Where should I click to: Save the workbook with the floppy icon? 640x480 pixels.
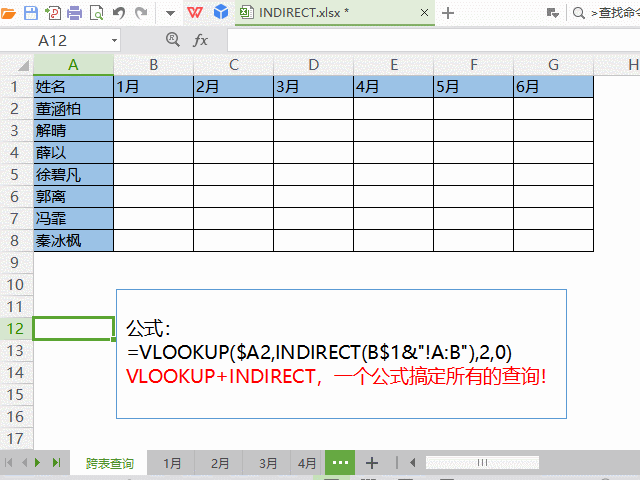[31, 13]
